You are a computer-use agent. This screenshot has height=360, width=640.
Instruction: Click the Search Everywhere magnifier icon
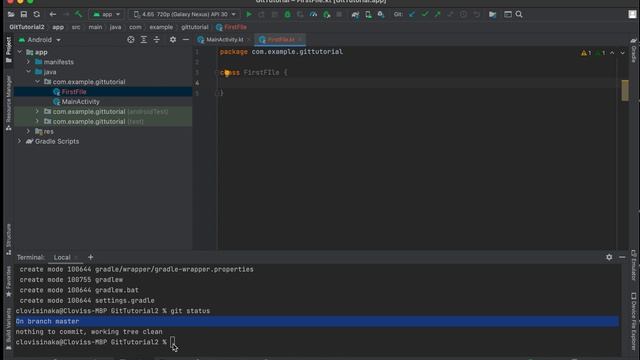click(x=519, y=14)
